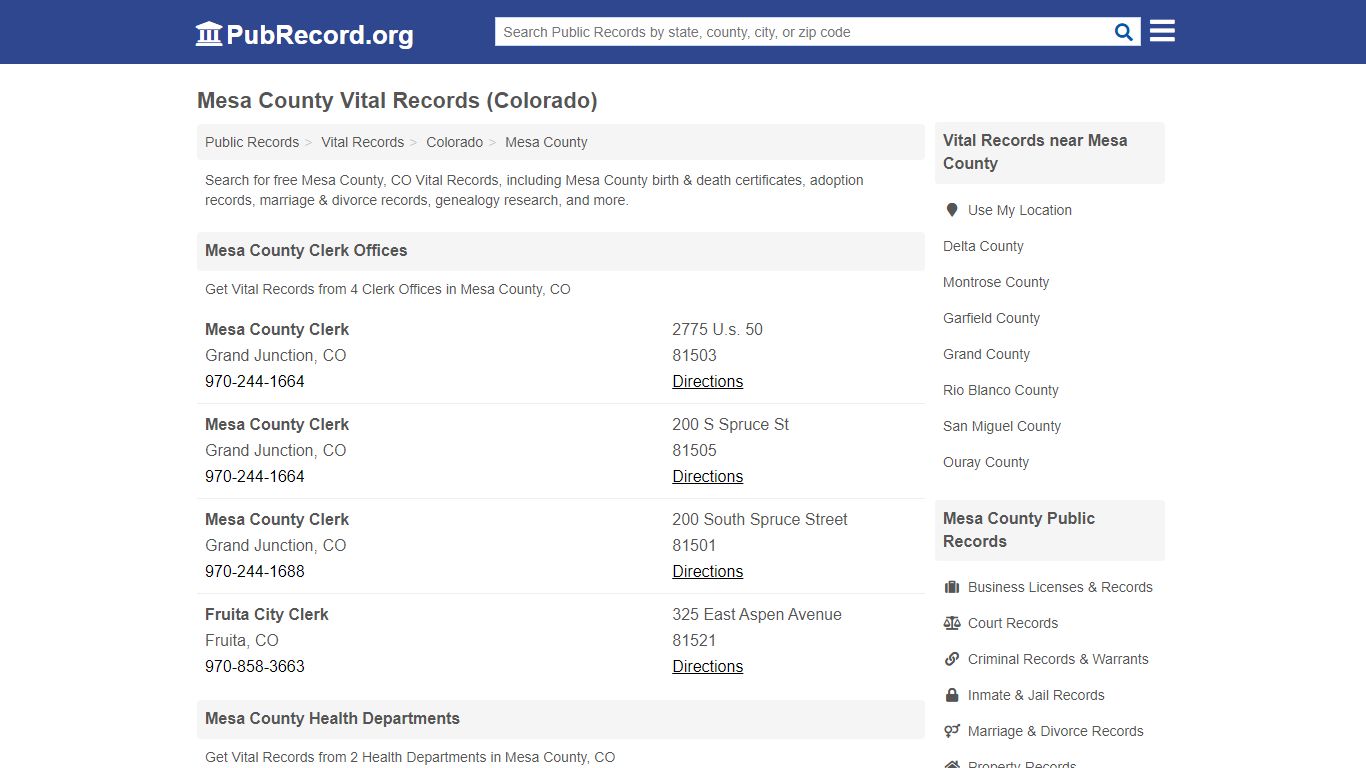Get Directions to 200 South Spruce Street
The height and width of the screenshot is (768, 1366).
pos(707,571)
